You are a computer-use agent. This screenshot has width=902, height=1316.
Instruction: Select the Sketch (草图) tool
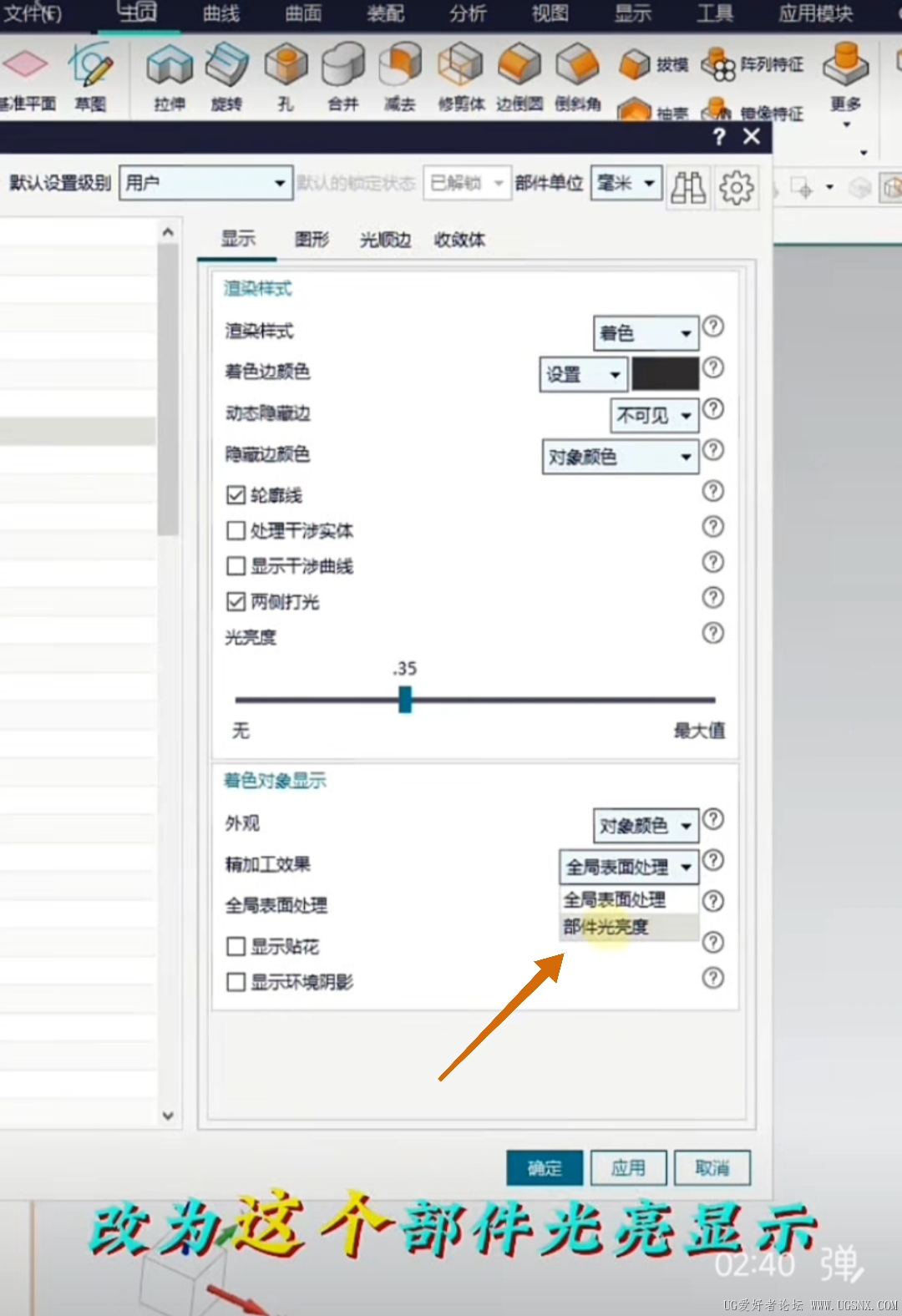[90, 78]
